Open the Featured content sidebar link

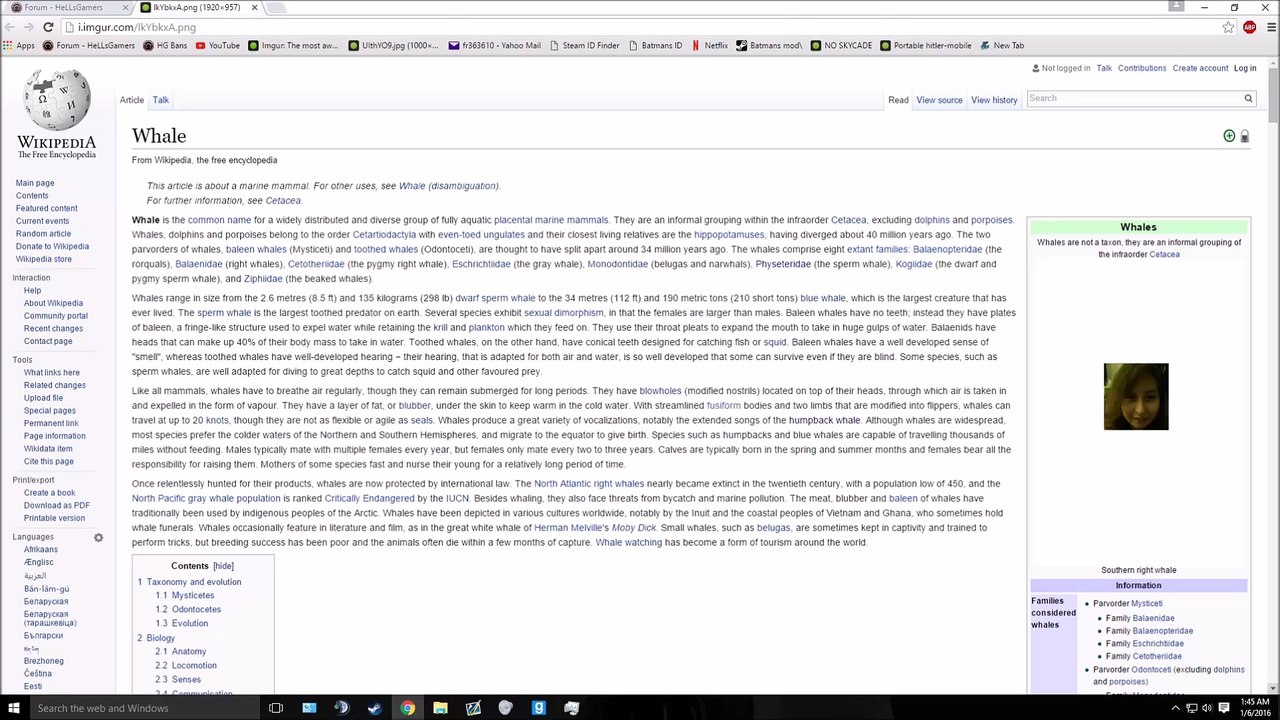[46, 208]
